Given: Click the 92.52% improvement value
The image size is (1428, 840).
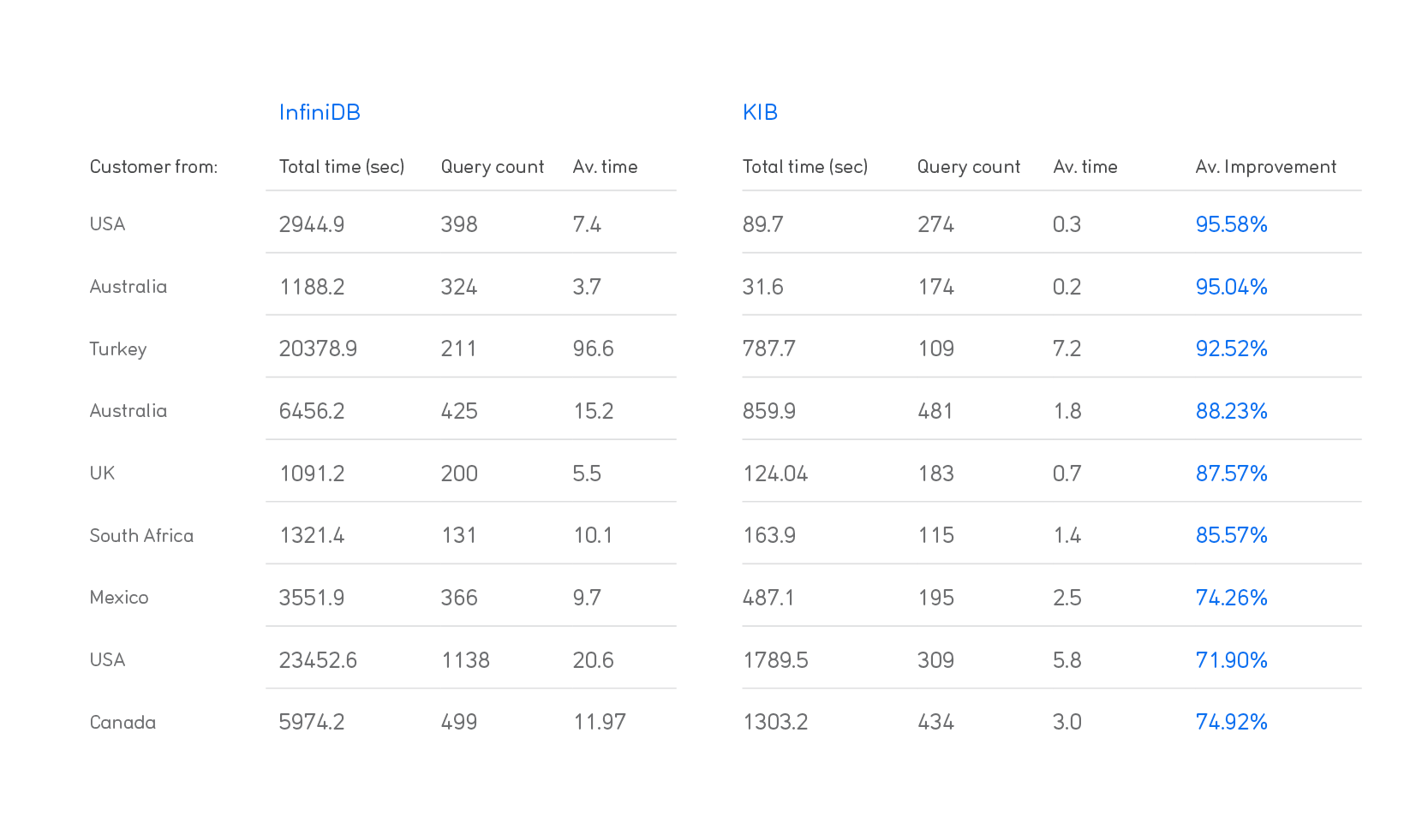Looking at the screenshot, I should click(x=1231, y=349).
